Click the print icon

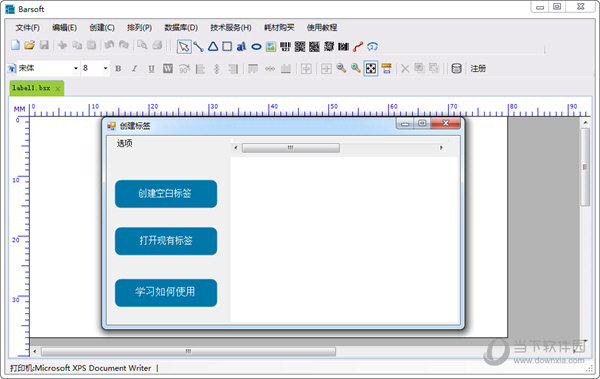(x=157, y=45)
